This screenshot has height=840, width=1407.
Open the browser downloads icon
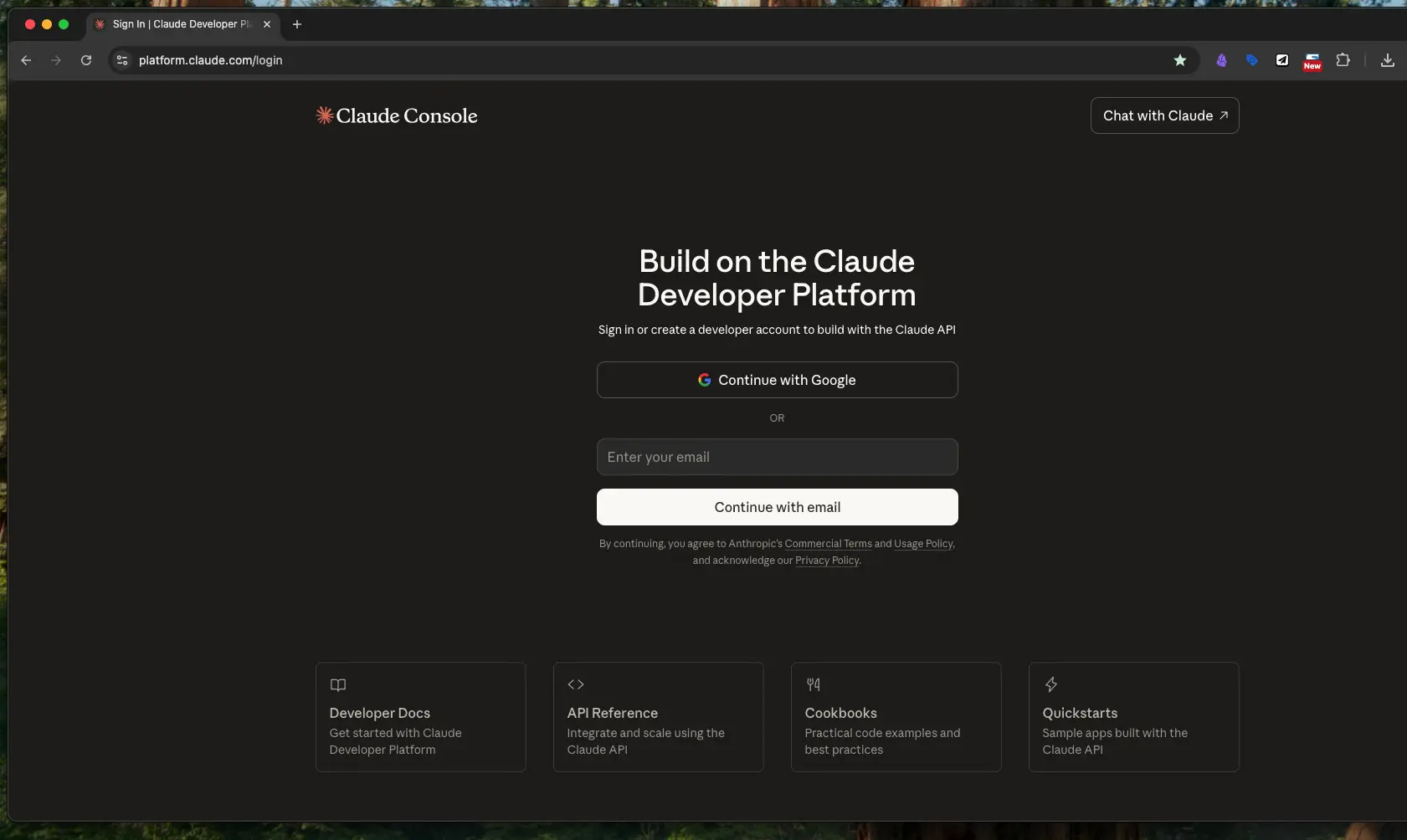[x=1387, y=60]
